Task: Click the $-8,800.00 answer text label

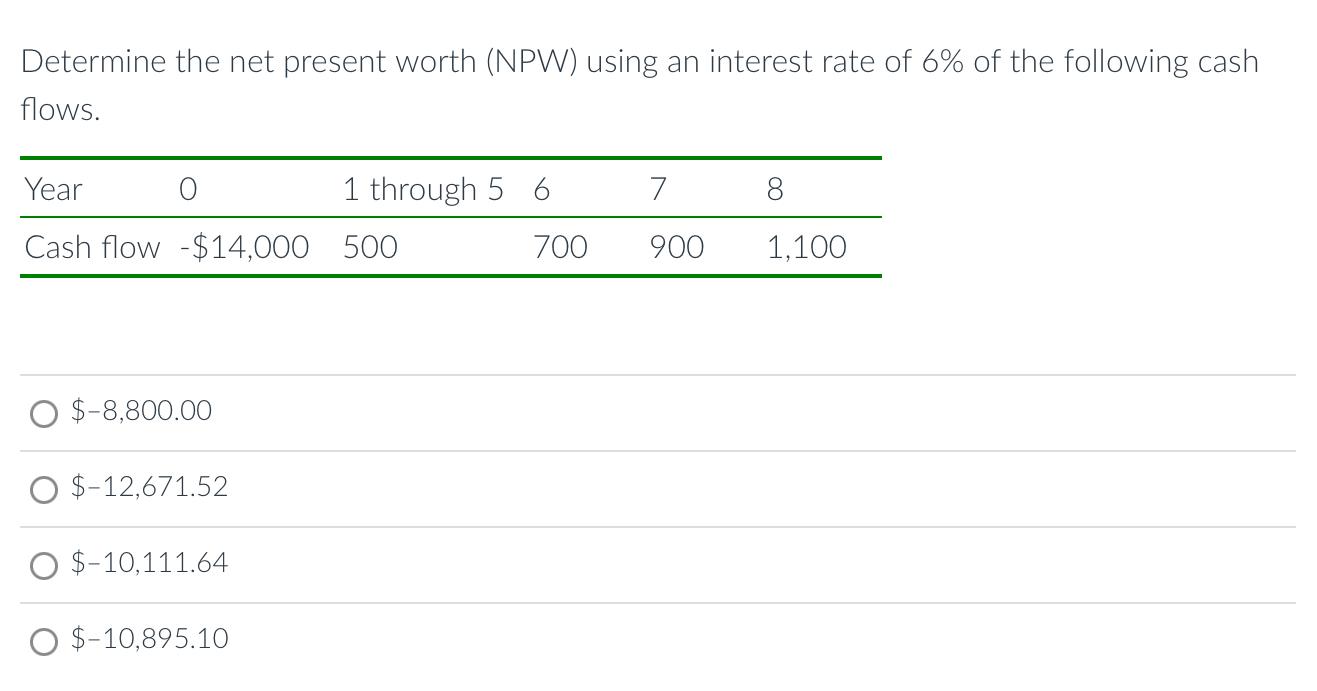Action: [140, 410]
